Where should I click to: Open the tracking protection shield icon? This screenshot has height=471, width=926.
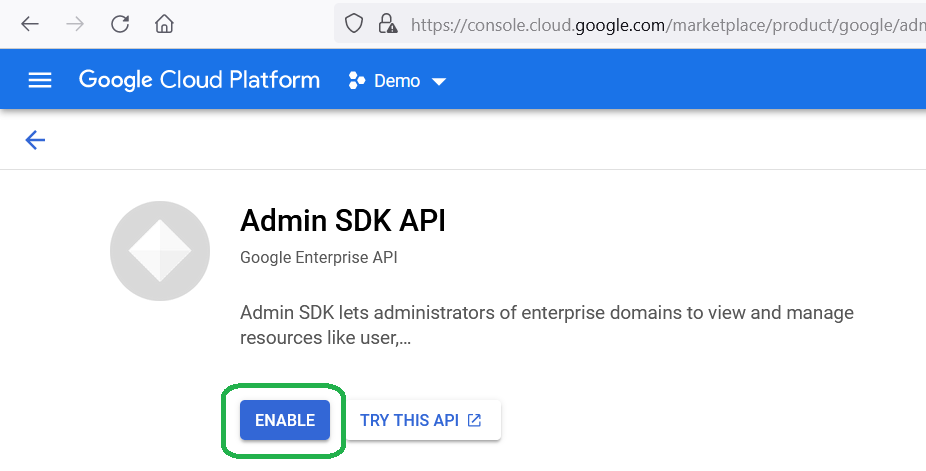point(354,24)
